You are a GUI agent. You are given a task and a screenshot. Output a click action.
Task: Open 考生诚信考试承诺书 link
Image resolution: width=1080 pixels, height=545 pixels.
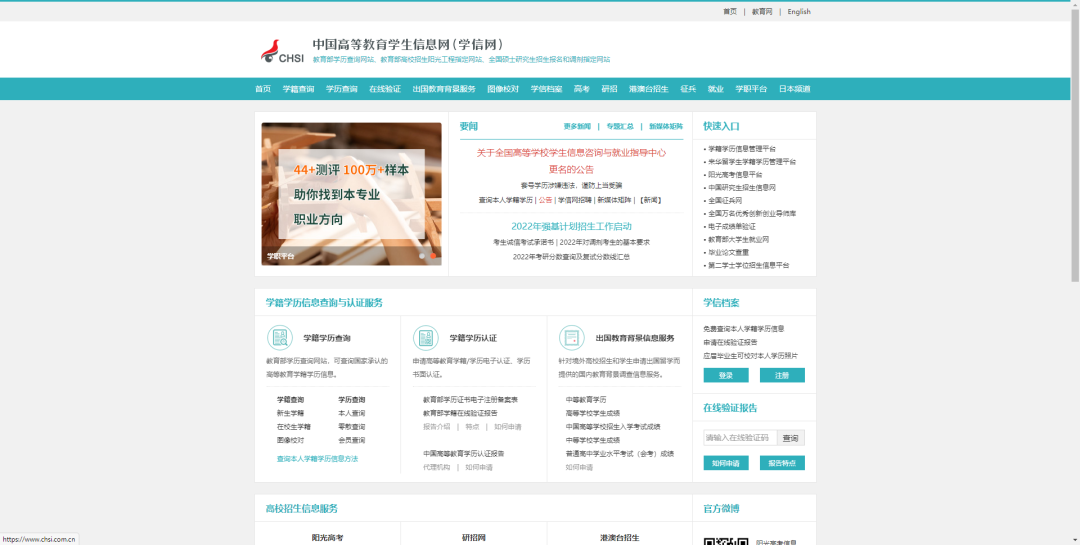tap(524, 243)
